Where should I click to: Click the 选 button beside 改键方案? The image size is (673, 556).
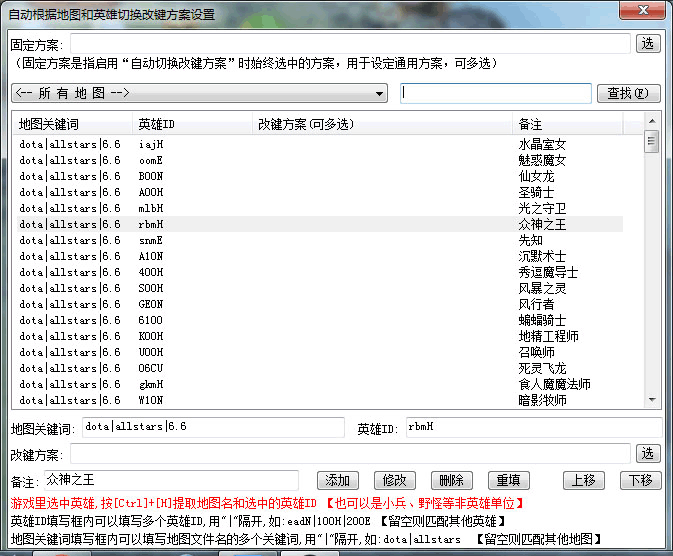pos(648,454)
